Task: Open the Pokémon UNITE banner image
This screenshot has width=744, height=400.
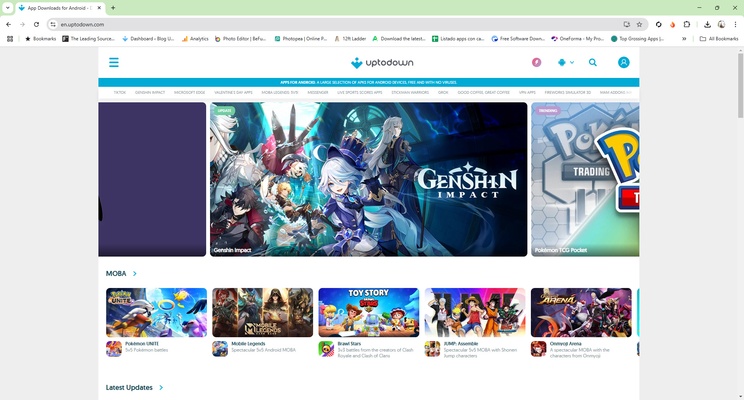Action: coord(157,313)
